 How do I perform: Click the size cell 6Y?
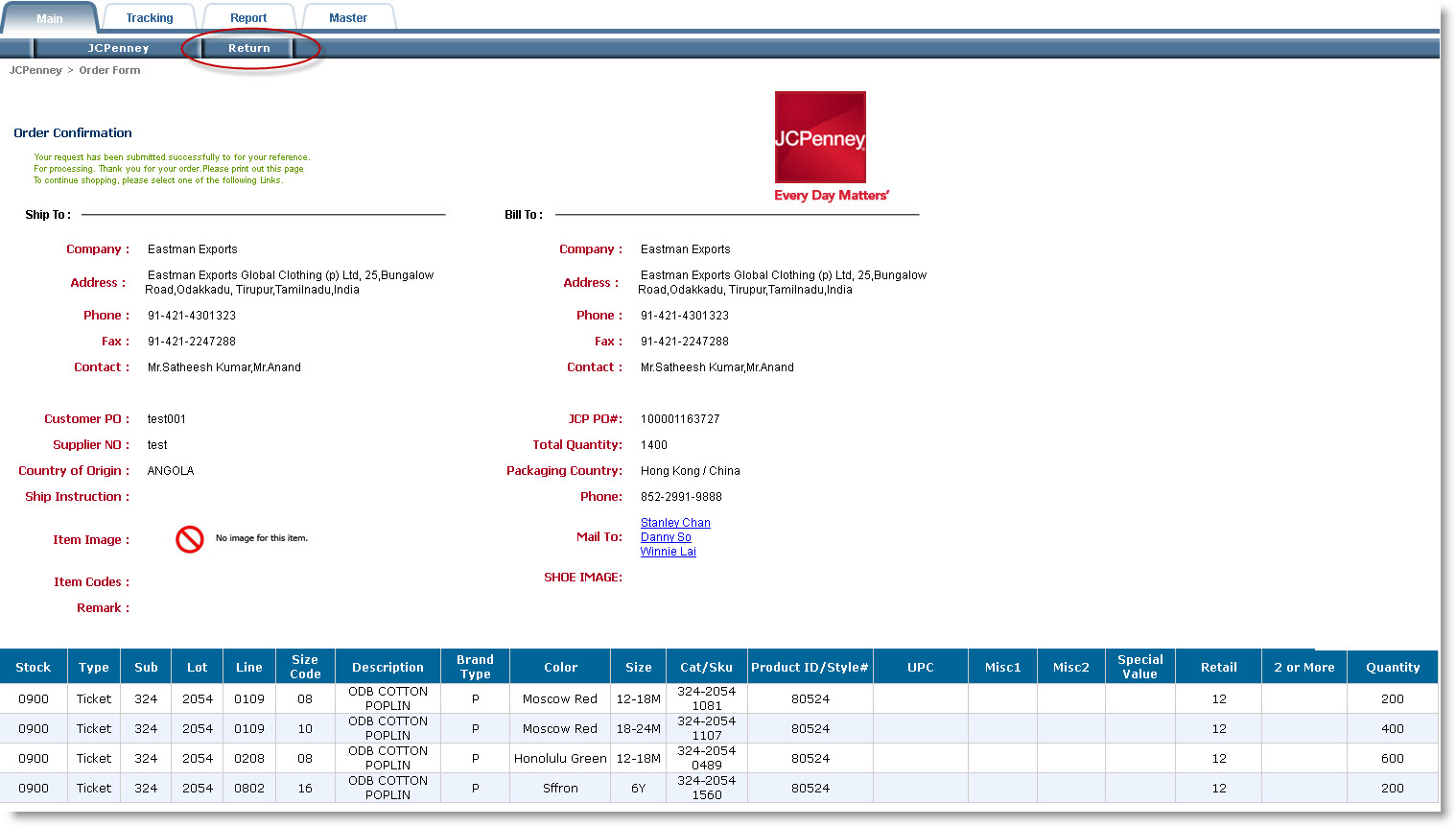pyautogui.click(x=639, y=789)
